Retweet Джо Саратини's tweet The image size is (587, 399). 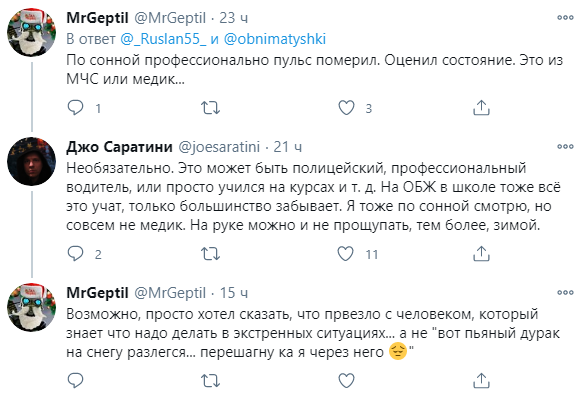click(x=210, y=254)
